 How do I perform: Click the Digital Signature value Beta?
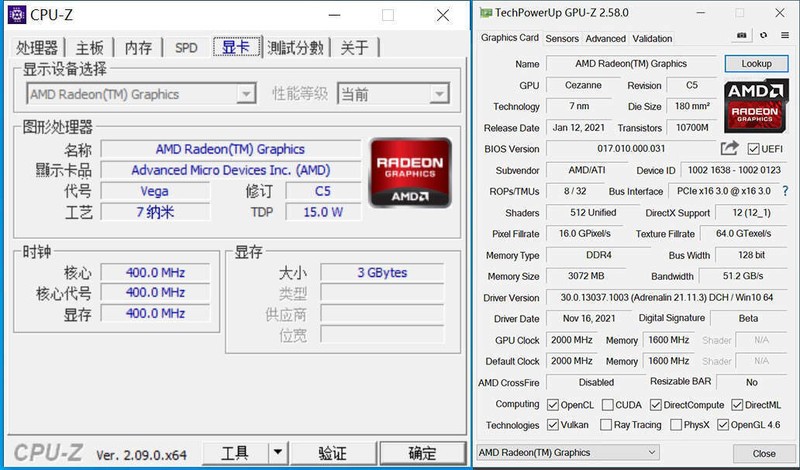(x=748, y=318)
